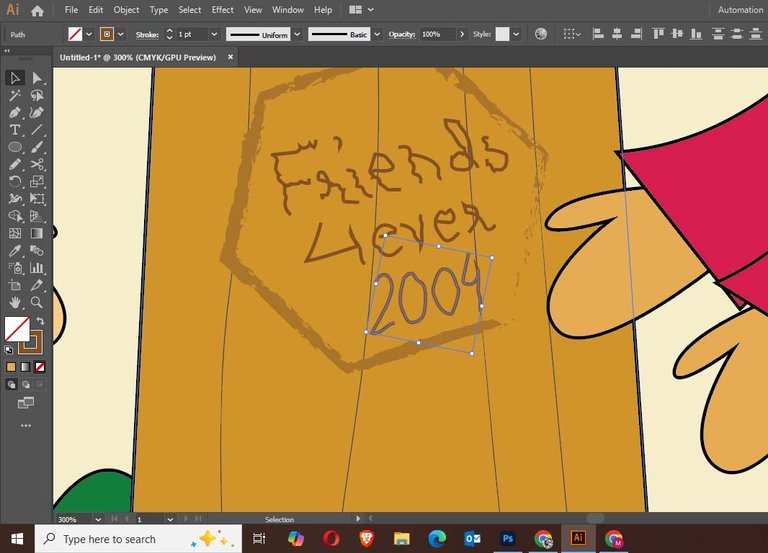
Task: Expand the opacity slider arrow
Action: [x=462, y=34]
